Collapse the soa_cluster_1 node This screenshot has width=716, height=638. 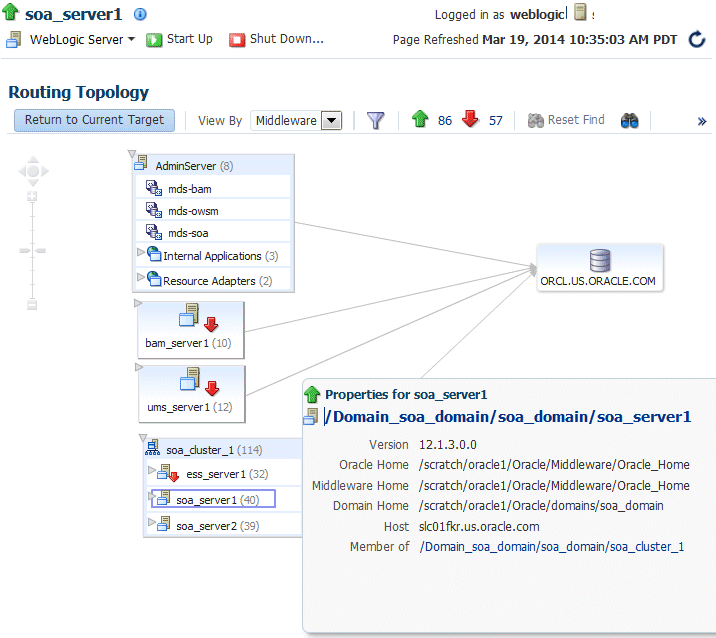(x=143, y=438)
